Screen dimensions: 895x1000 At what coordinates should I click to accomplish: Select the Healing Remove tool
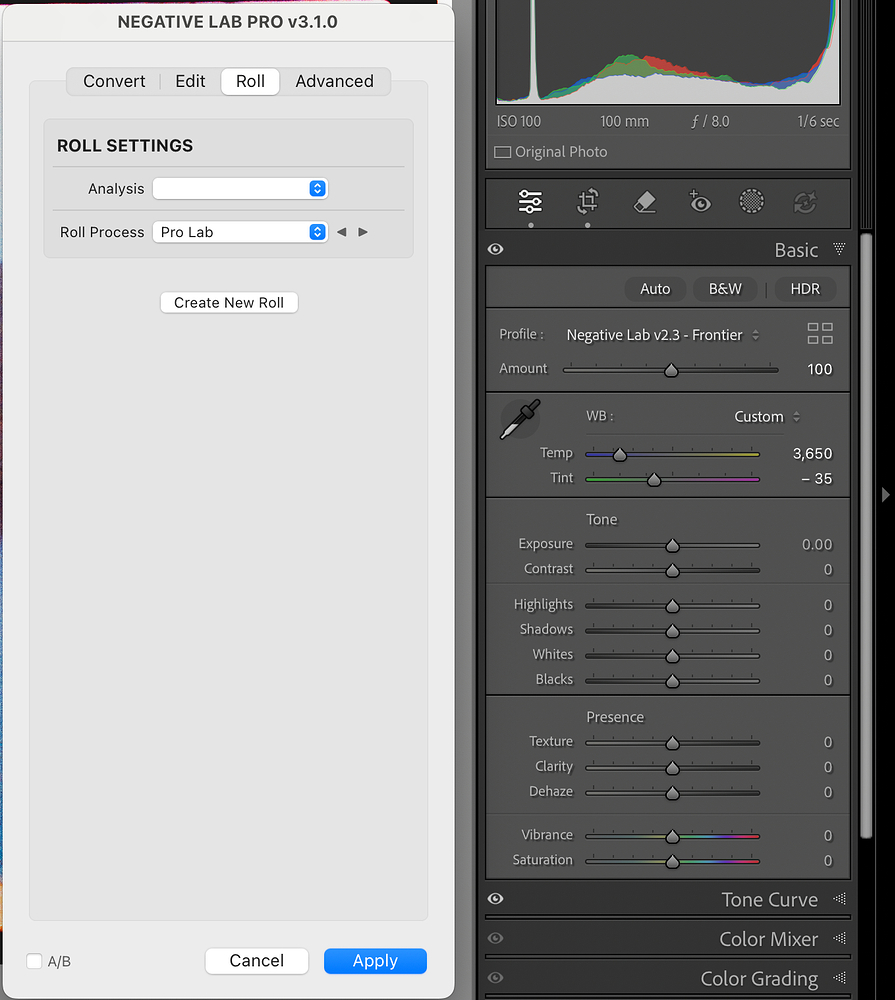click(x=644, y=202)
